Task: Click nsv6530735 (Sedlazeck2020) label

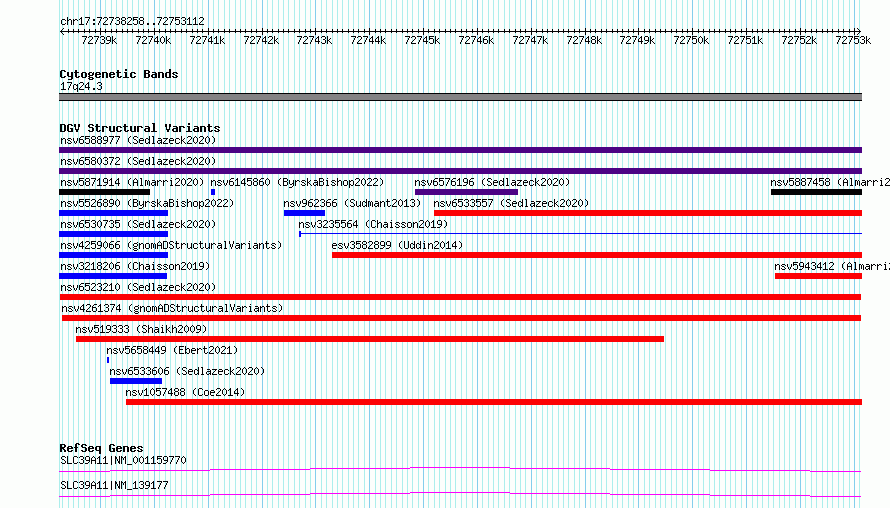Action: (138, 224)
